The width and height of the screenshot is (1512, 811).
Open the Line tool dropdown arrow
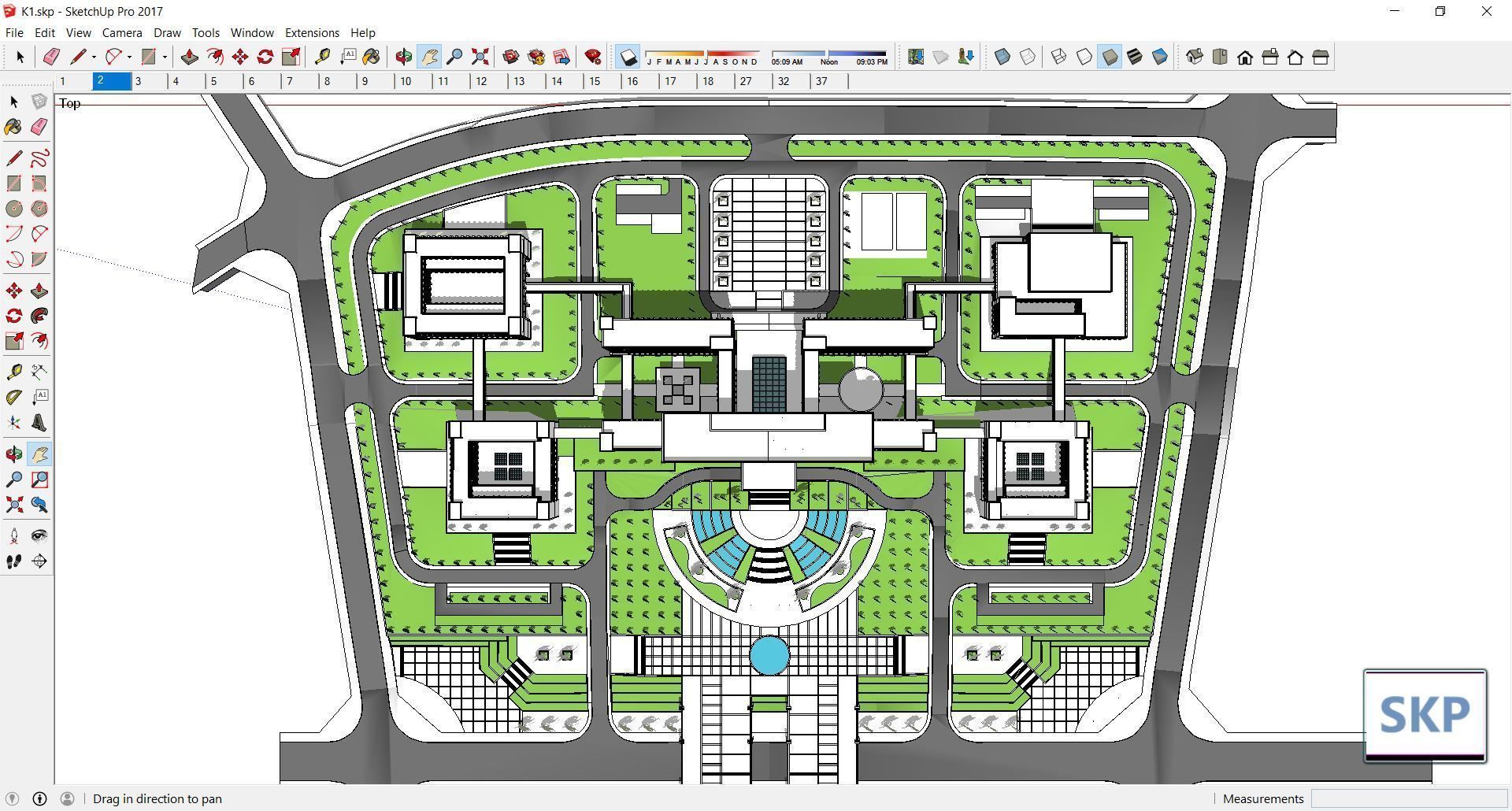pos(94,57)
